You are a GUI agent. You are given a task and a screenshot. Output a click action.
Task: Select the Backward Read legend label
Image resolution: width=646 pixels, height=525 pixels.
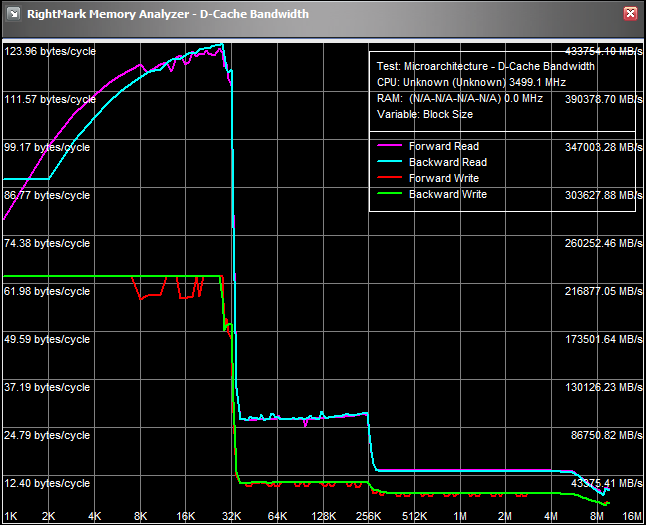(448, 162)
